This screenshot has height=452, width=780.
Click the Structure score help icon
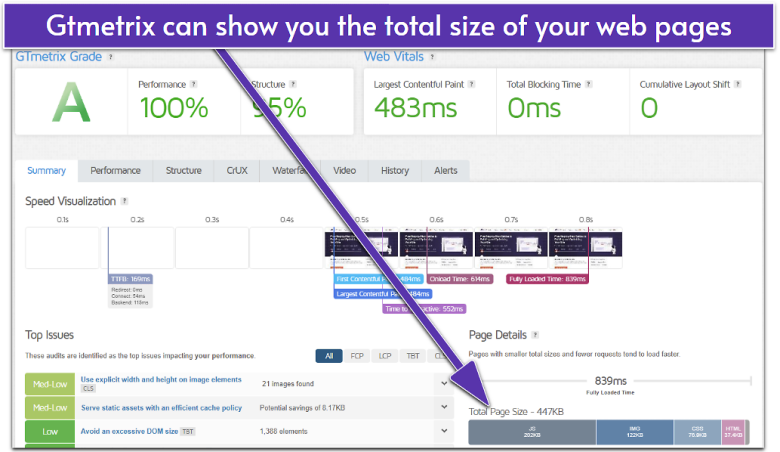(x=293, y=85)
